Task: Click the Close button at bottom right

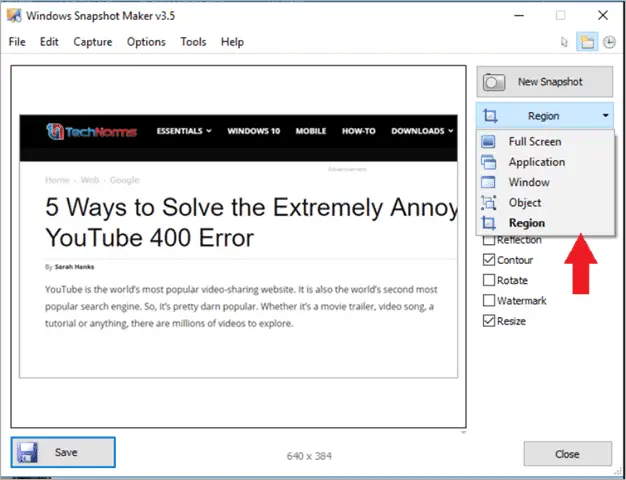Action: point(568,454)
